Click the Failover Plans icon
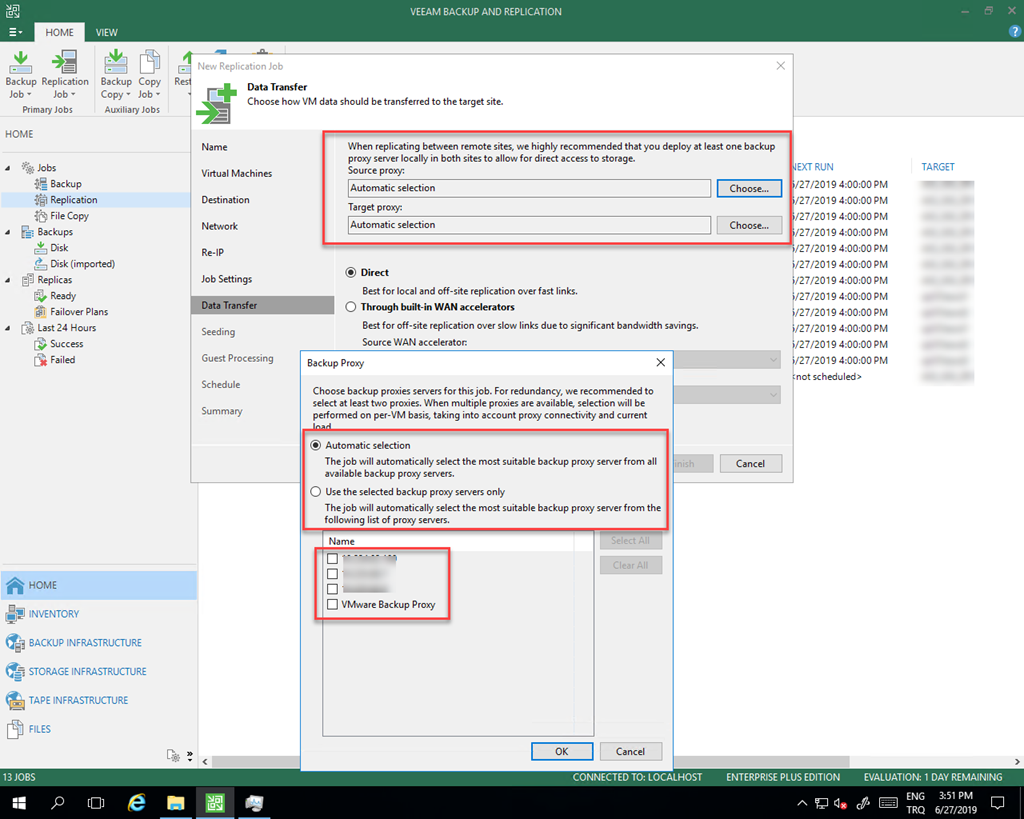1024x819 pixels. pos(40,312)
